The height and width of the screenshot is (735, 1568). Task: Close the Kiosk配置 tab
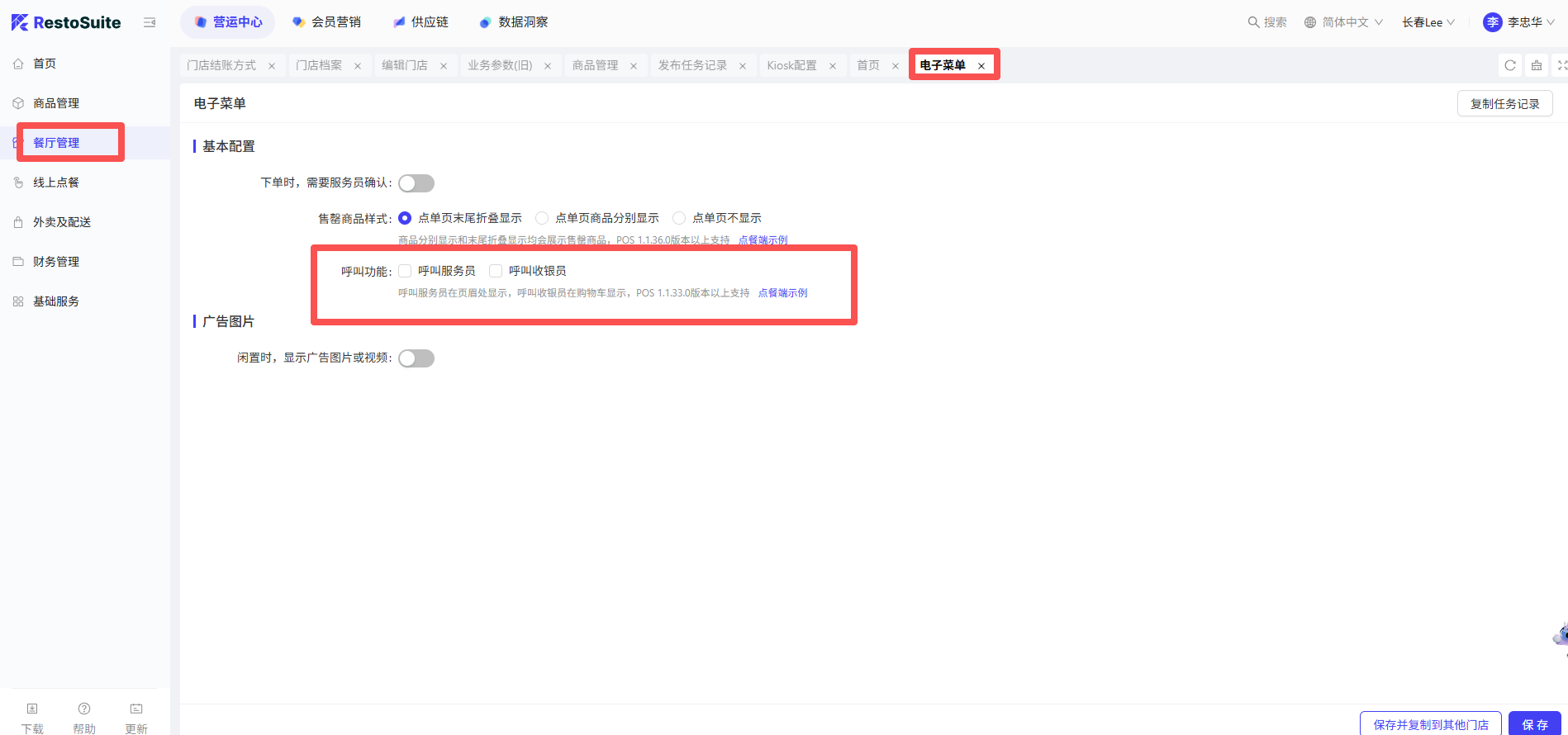coord(833,66)
